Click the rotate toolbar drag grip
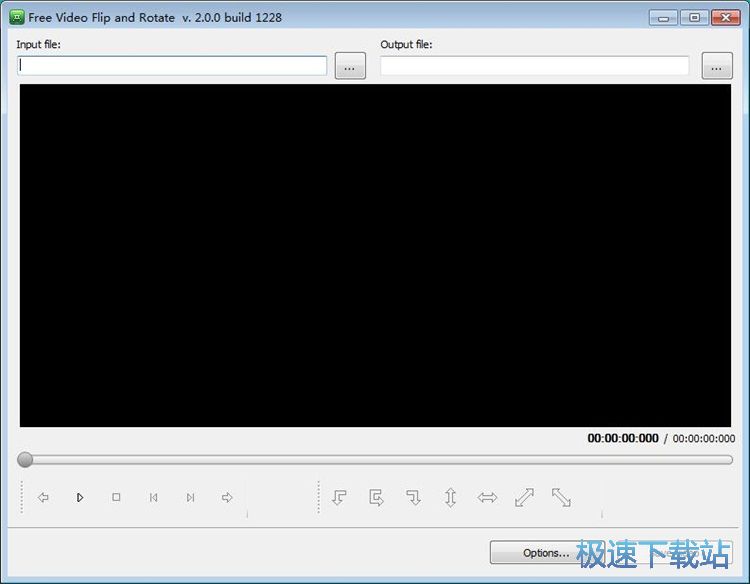Viewport: 750px width, 584px height. coord(319,497)
